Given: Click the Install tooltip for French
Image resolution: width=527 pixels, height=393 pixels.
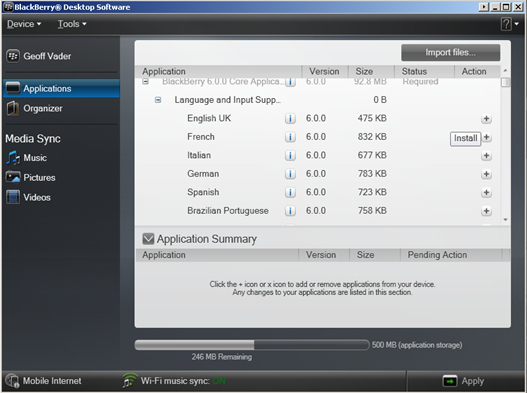Looking at the screenshot, I should 465,138.
